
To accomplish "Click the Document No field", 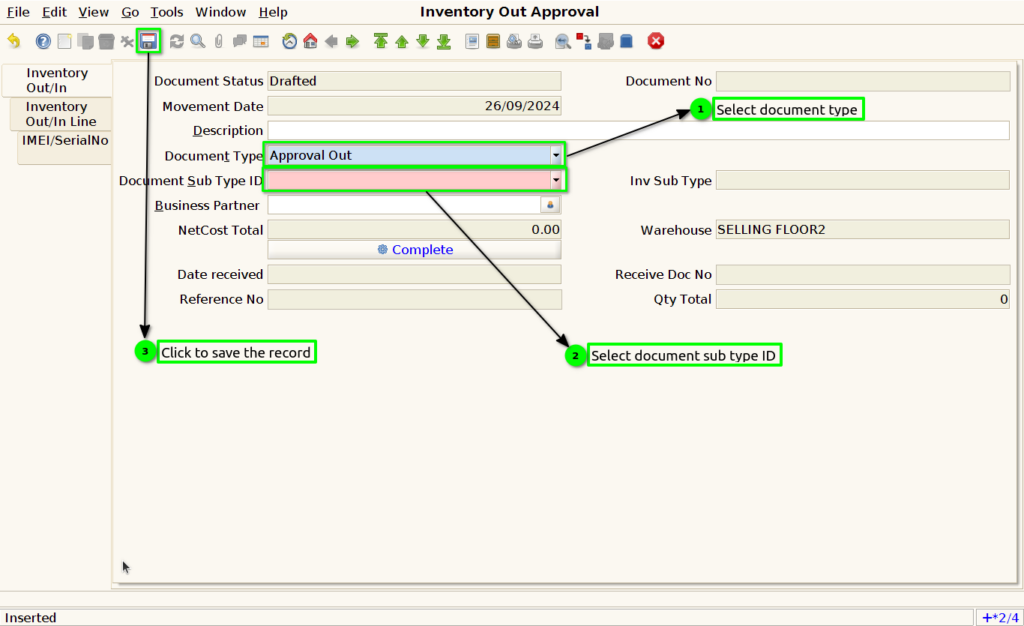I will [x=863, y=81].
